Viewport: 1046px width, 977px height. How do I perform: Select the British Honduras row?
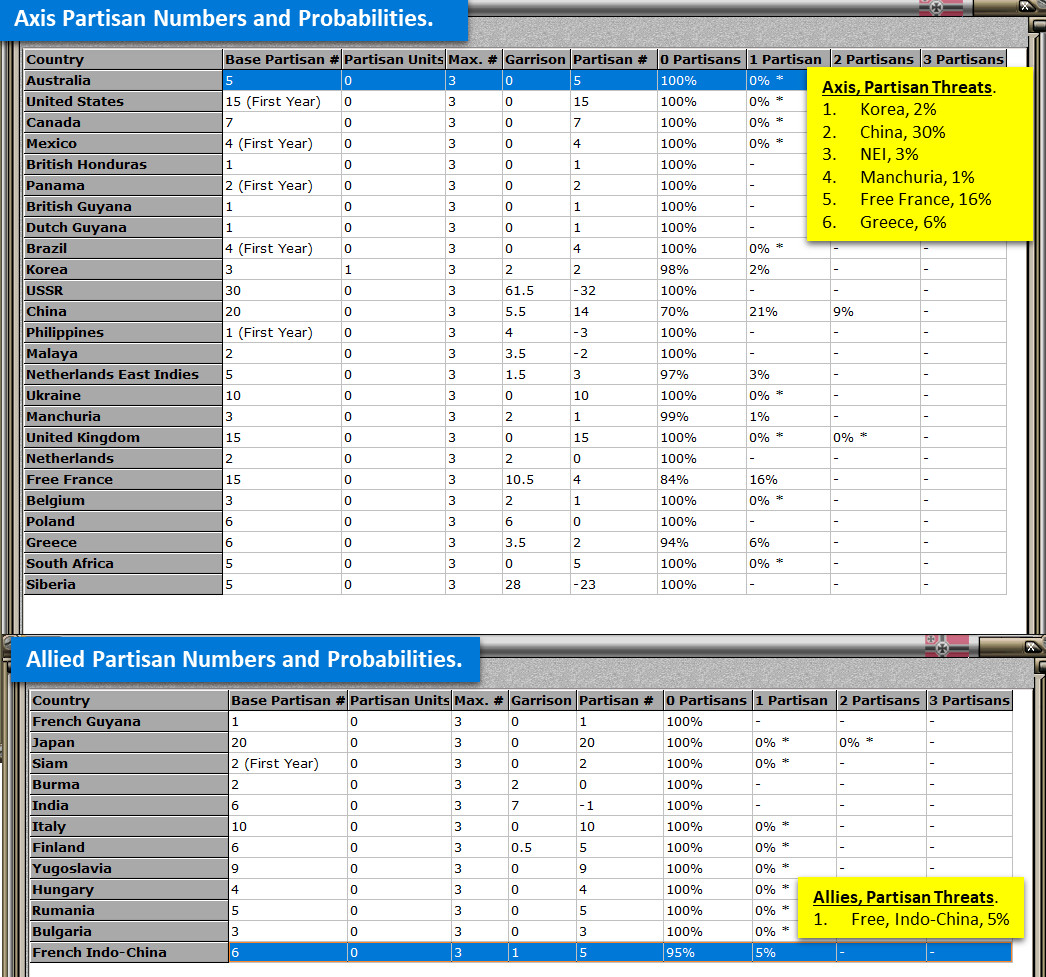(515, 165)
